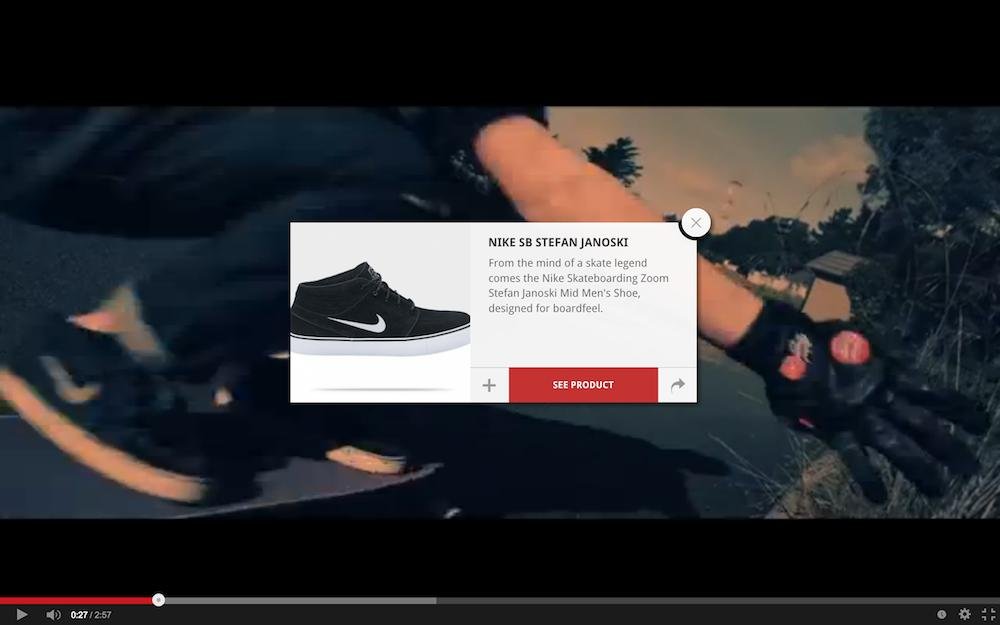Close the Nike SB product popup
The image size is (1000, 625).
(x=695, y=223)
